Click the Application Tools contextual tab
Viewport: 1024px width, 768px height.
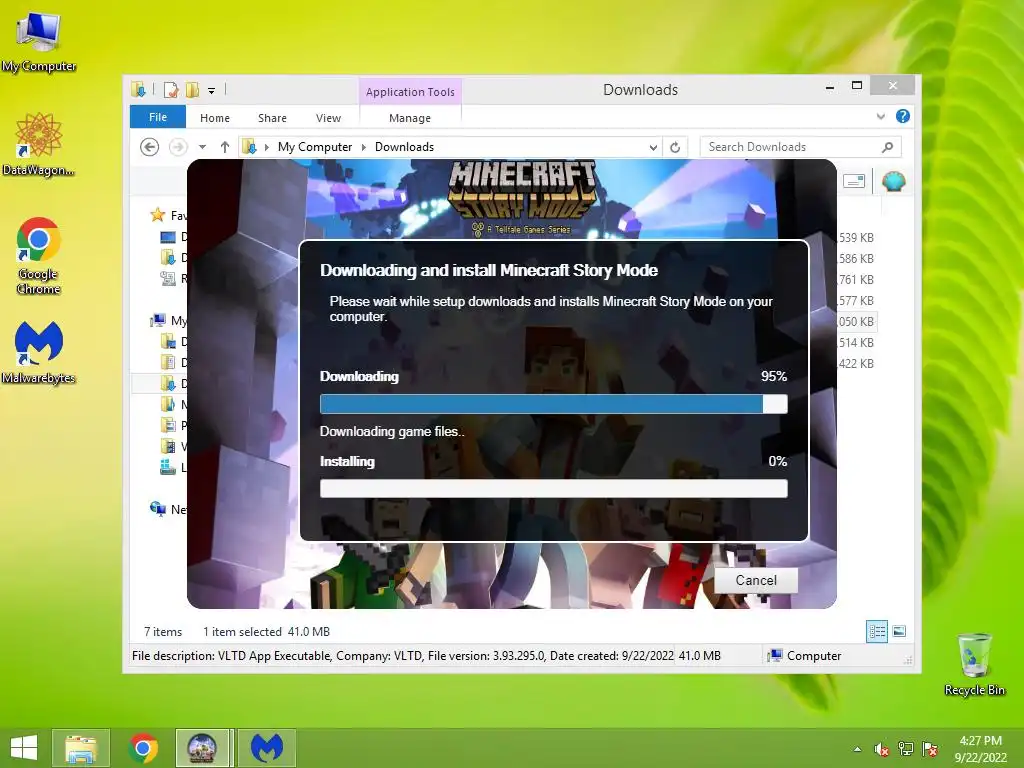pyautogui.click(x=410, y=91)
